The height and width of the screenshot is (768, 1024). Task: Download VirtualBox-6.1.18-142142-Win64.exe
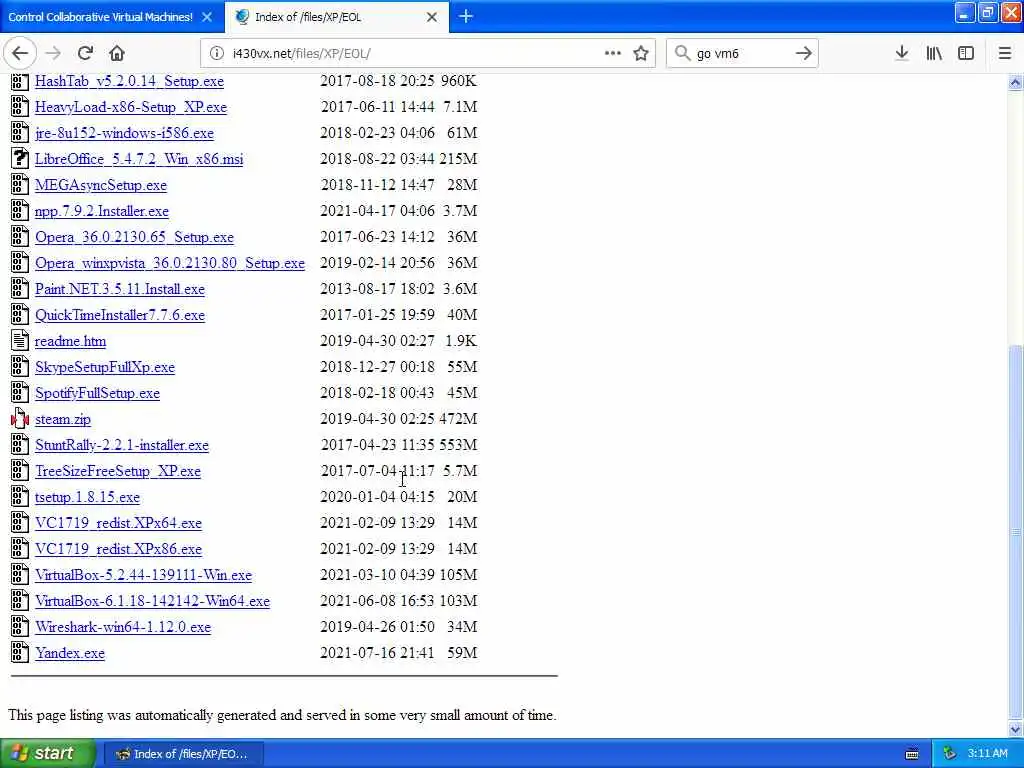tap(152, 601)
